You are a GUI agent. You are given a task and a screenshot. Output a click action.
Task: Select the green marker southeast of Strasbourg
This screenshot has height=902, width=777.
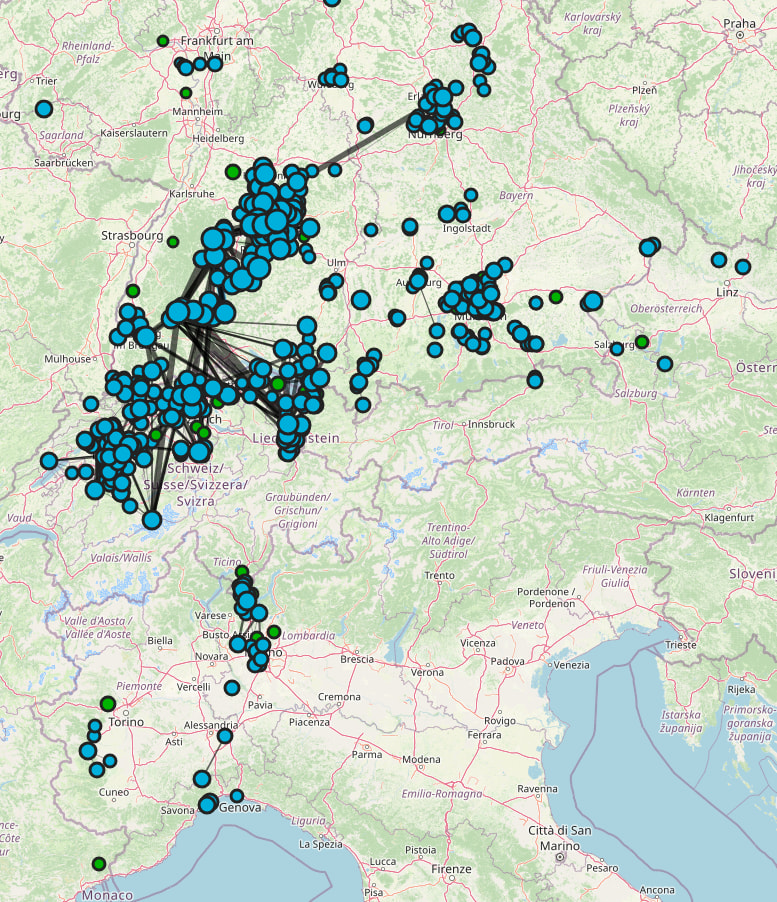tap(173, 242)
